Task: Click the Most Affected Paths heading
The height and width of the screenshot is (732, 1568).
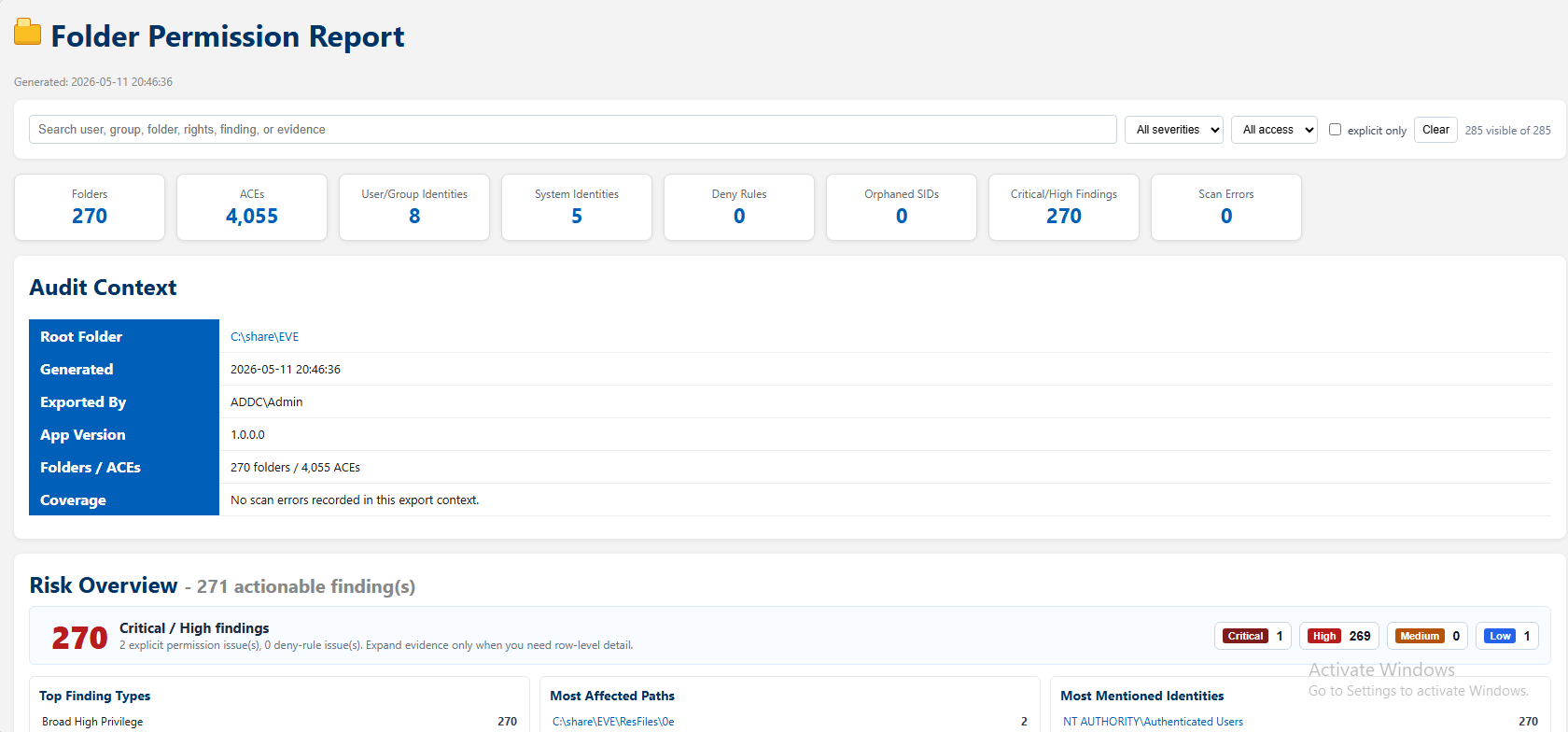Action: (612, 696)
